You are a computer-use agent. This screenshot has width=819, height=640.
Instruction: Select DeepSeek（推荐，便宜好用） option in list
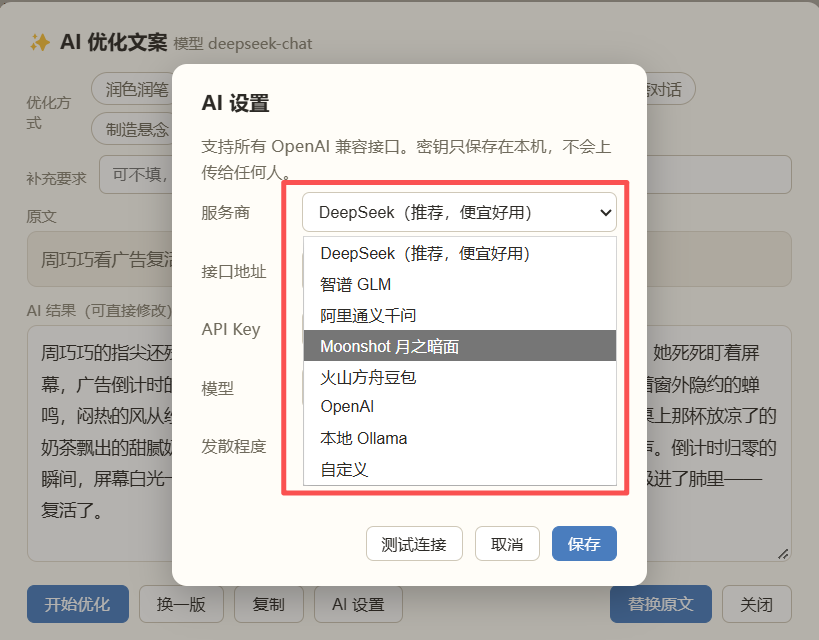pyautogui.click(x=460, y=253)
